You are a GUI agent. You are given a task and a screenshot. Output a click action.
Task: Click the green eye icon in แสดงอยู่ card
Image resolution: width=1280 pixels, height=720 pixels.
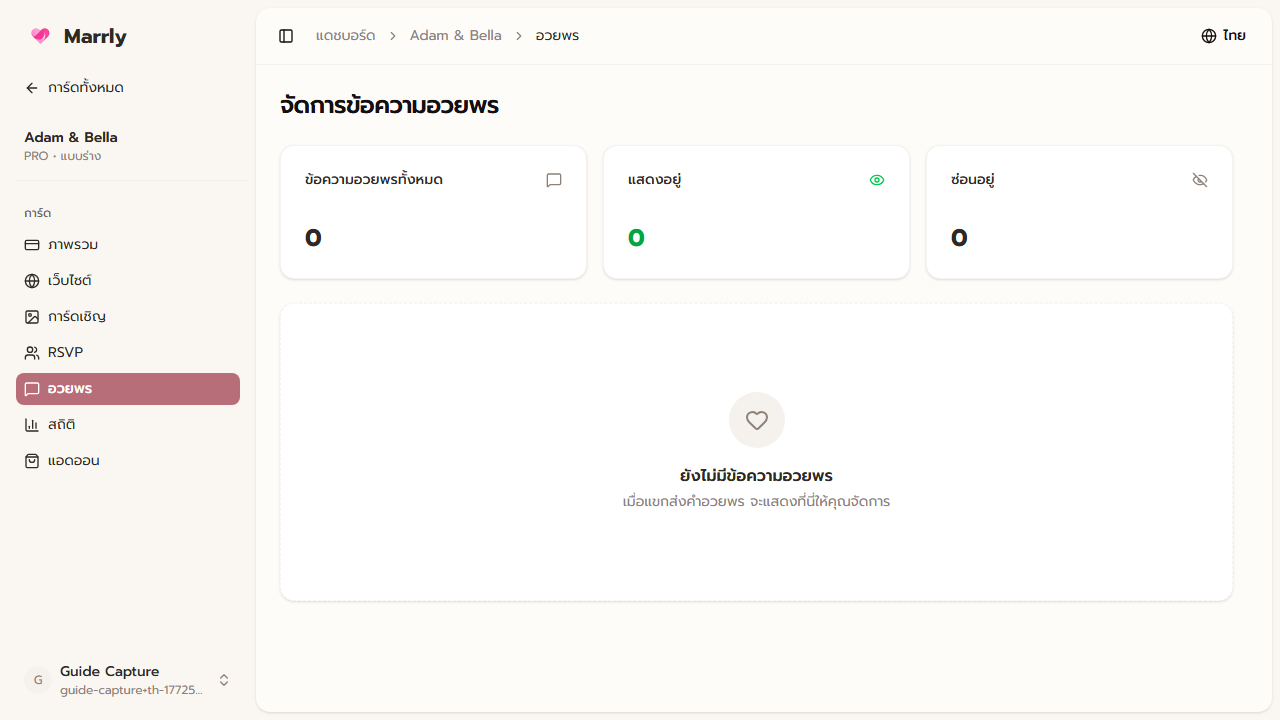click(877, 180)
